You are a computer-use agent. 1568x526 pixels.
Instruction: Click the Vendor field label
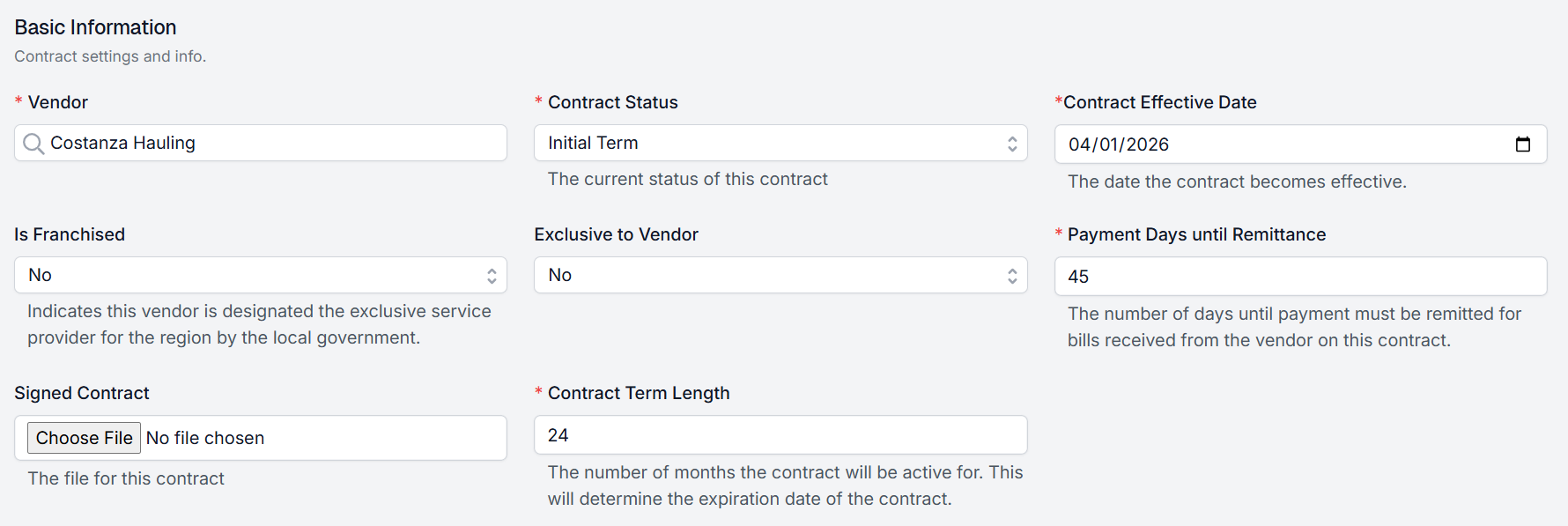(x=58, y=102)
